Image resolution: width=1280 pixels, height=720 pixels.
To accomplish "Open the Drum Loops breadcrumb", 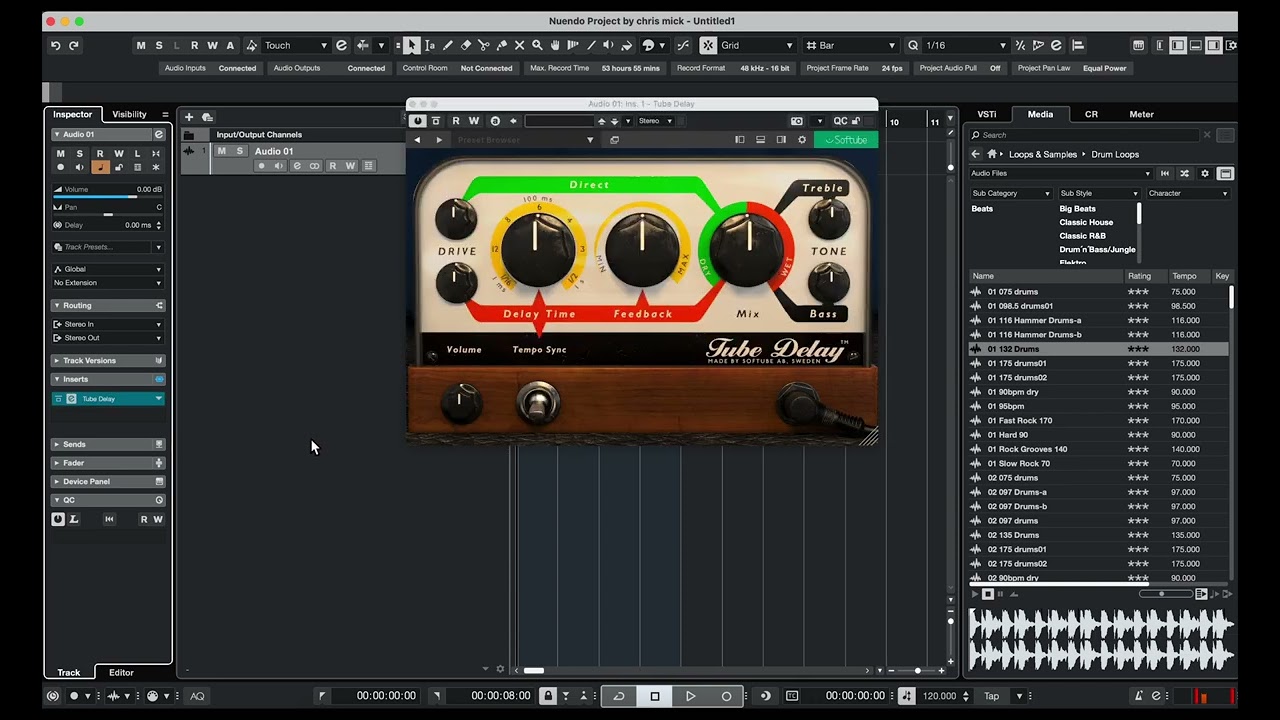I will (1115, 154).
